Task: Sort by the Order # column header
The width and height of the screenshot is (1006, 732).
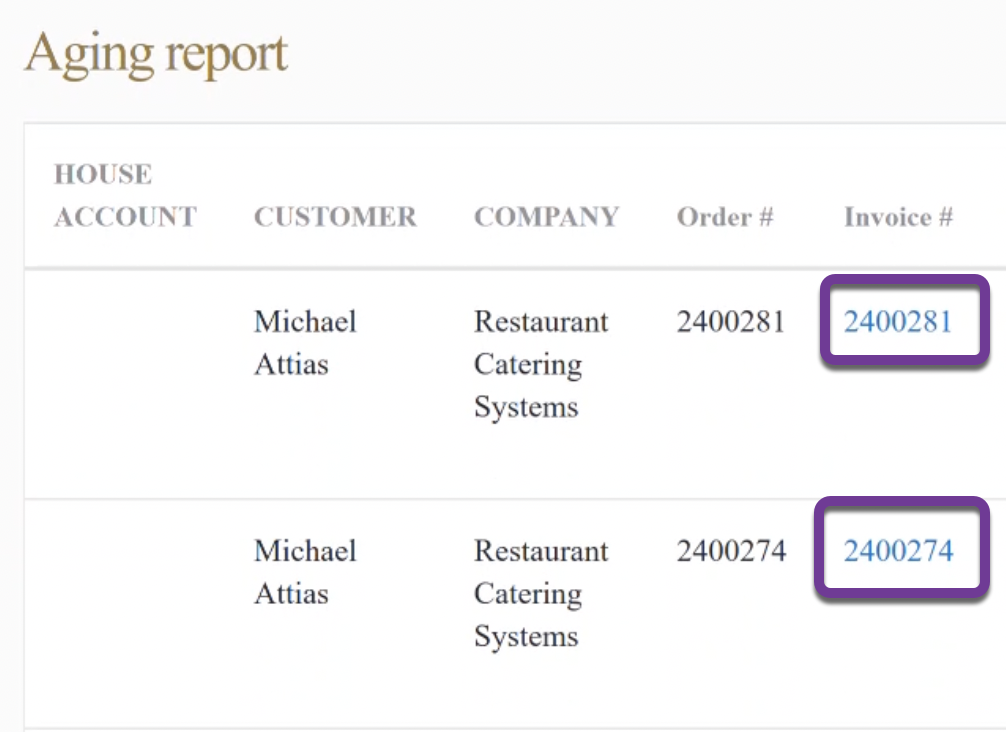Action: pyautogui.click(x=725, y=217)
